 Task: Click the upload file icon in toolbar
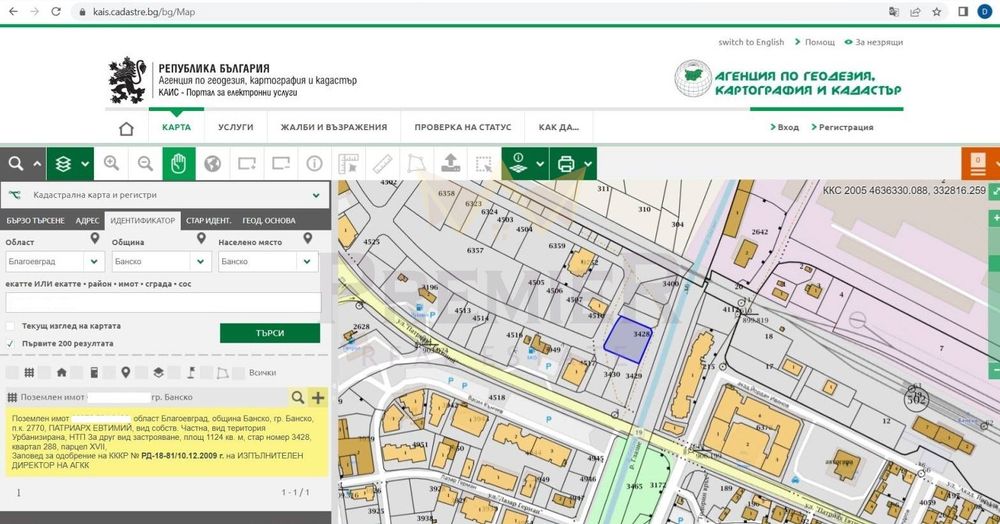450,164
